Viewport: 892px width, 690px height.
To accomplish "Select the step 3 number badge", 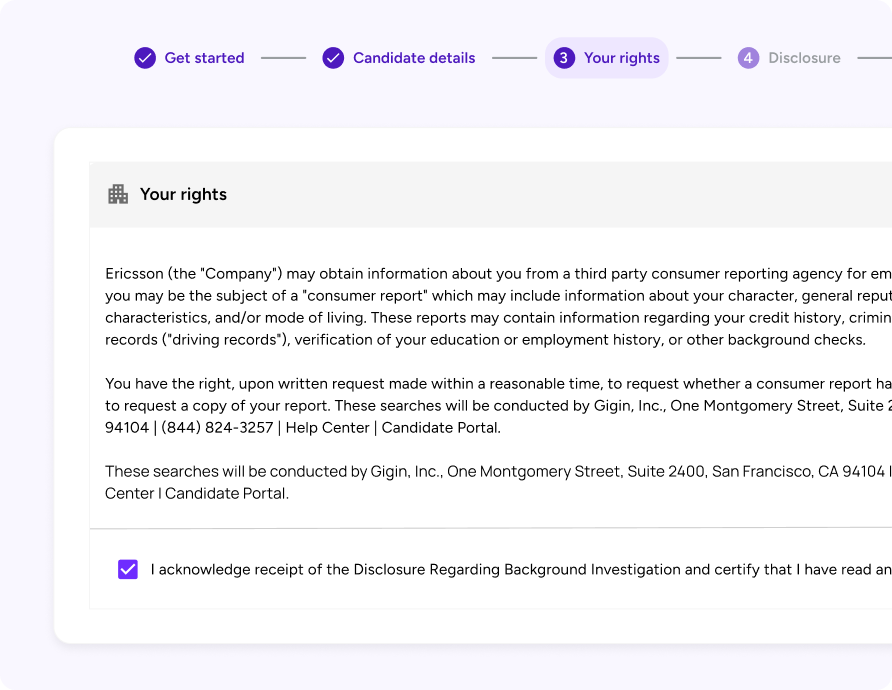I will coord(564,58).
